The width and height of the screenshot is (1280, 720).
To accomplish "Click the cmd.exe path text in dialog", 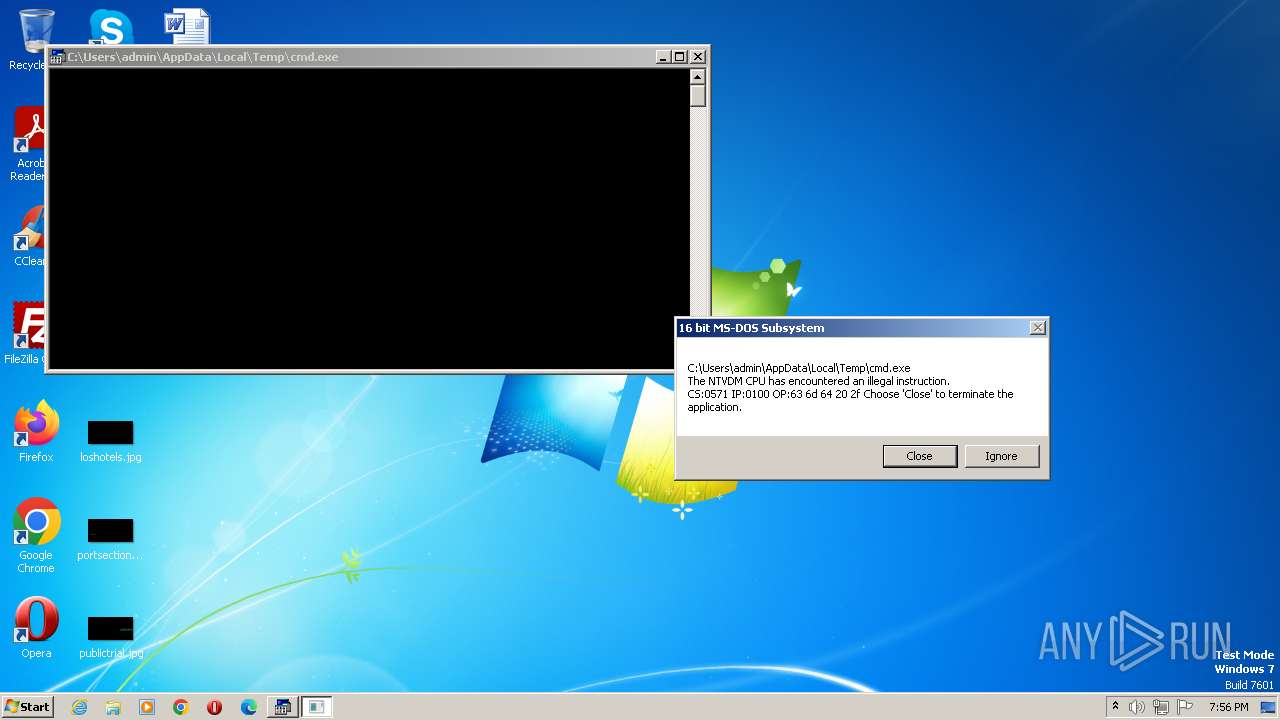I will [x=799, y=368].
